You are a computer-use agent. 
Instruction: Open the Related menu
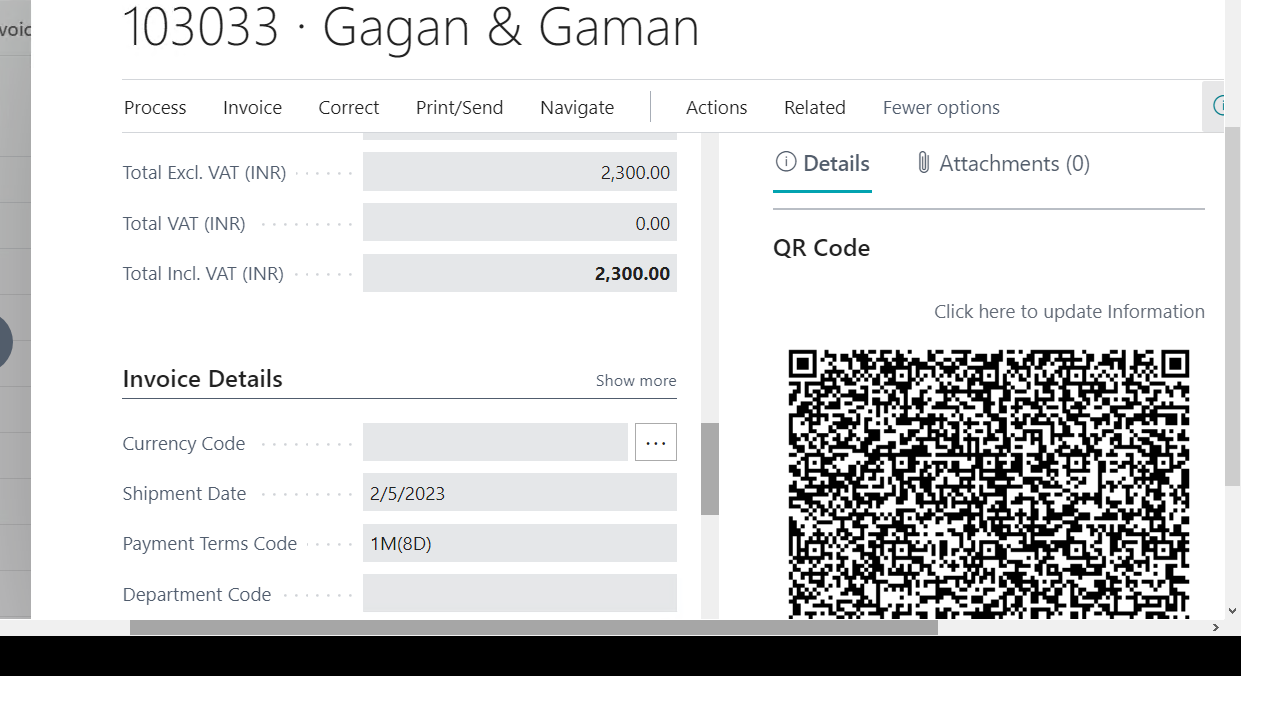814,107
